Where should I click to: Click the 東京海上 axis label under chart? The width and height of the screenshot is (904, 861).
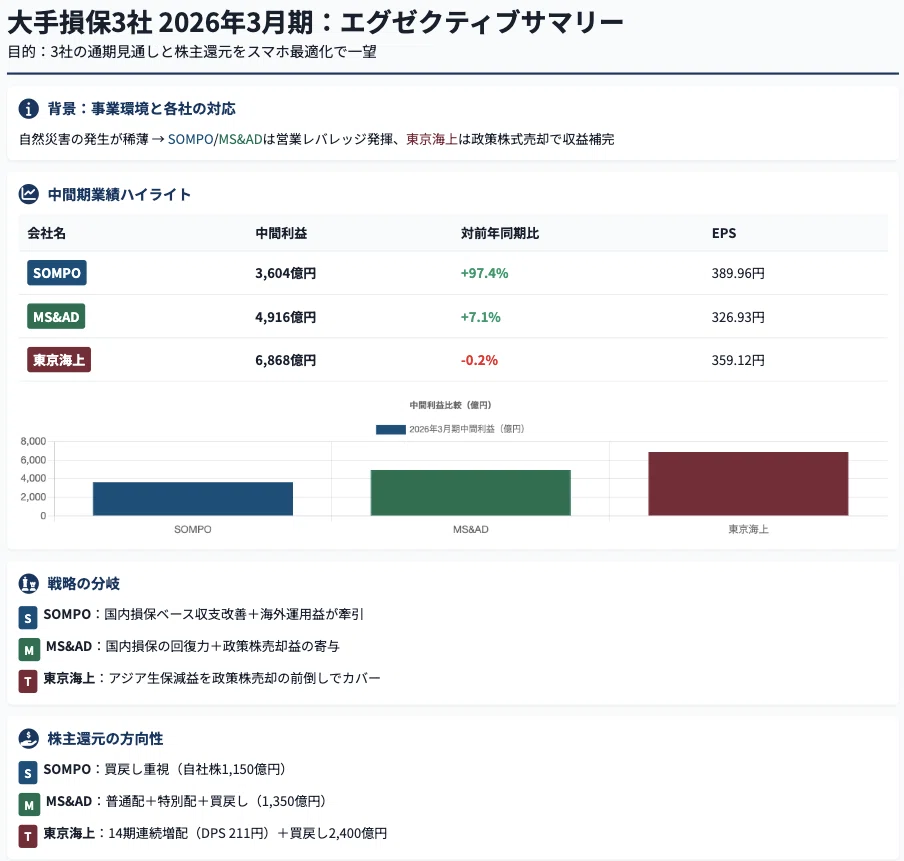coord(748,529)
